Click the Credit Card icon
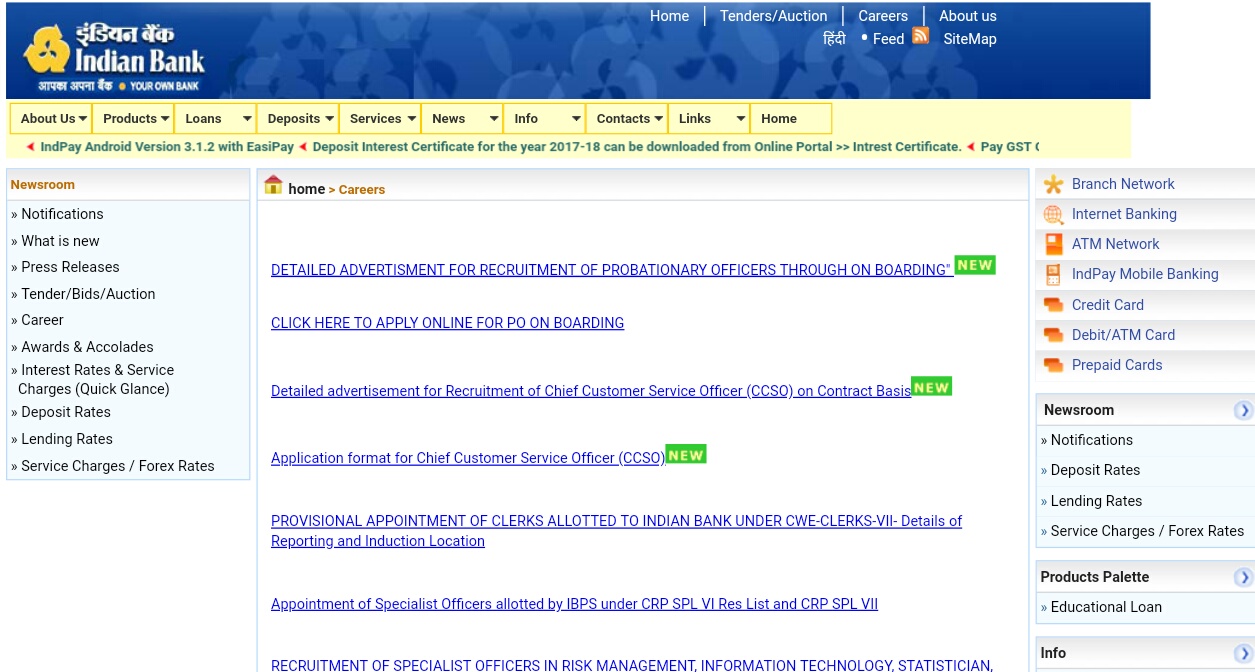The image size is (1255, 672). pyautogui.click(x=1053, y=305)
